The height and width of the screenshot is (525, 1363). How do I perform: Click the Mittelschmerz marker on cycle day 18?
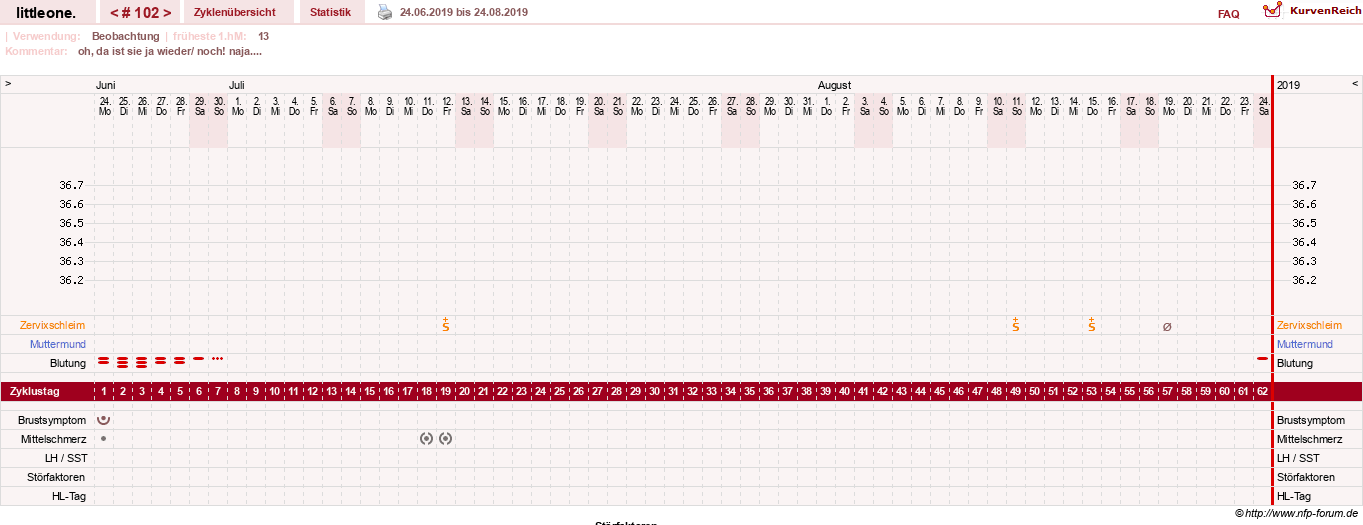(426, 438)
